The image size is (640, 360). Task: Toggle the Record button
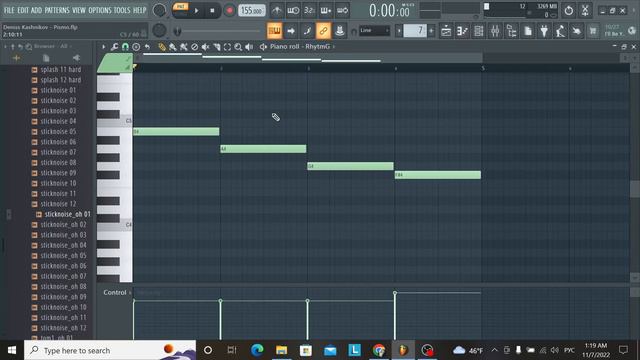229,11
